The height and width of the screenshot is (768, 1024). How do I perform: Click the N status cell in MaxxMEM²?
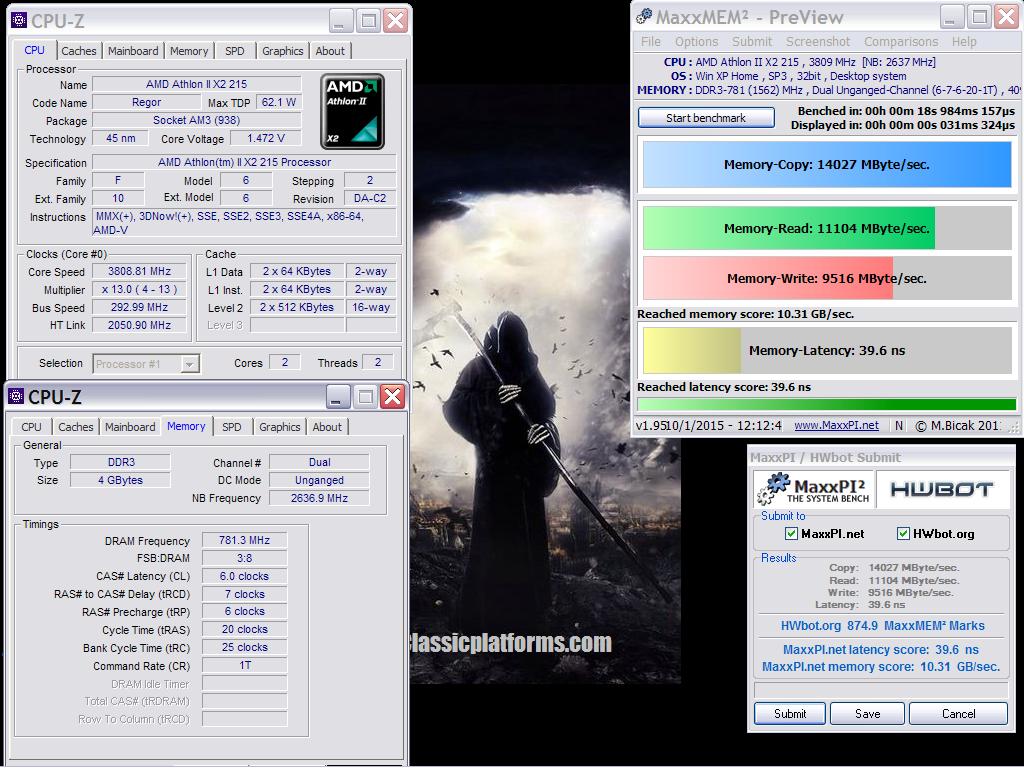899,426
